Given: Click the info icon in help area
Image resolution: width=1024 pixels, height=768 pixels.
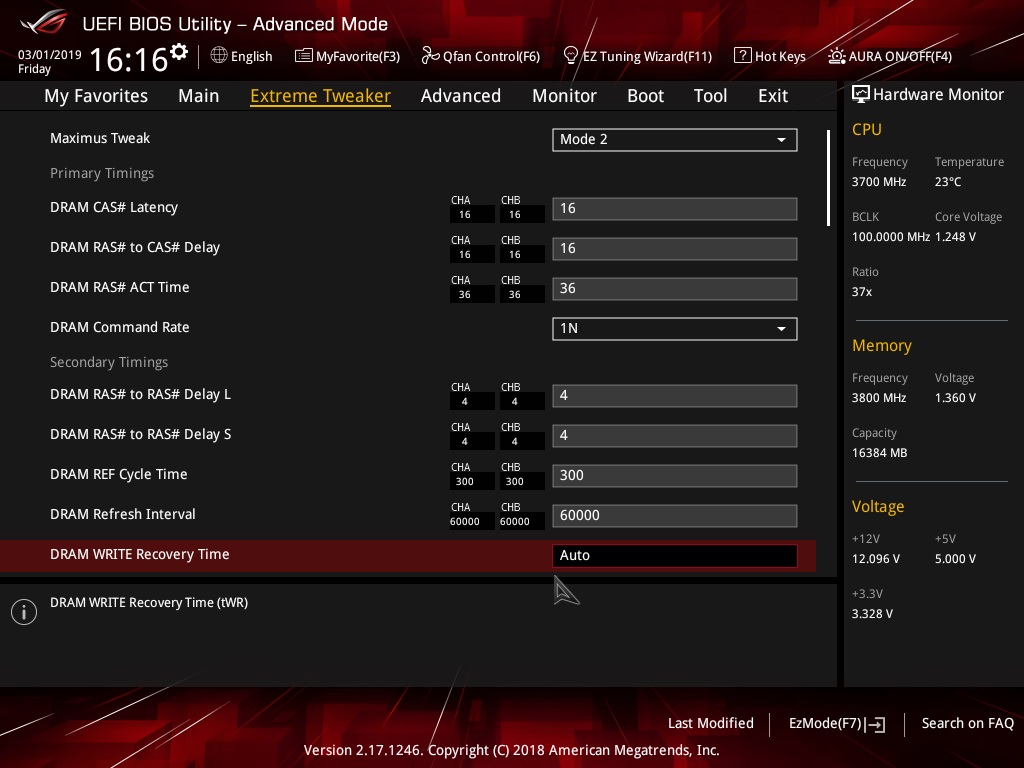Looking at the screenshot, I should tap(24, 612).
